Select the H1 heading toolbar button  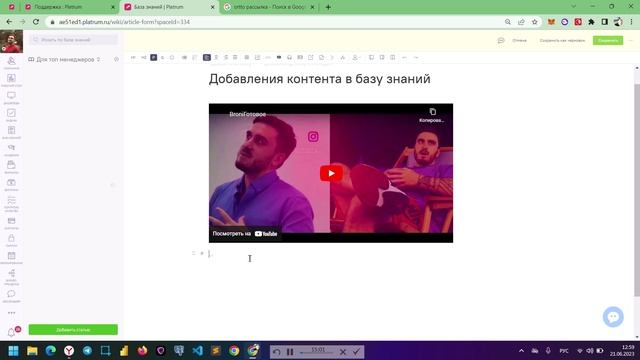click(x=133, y=58)
